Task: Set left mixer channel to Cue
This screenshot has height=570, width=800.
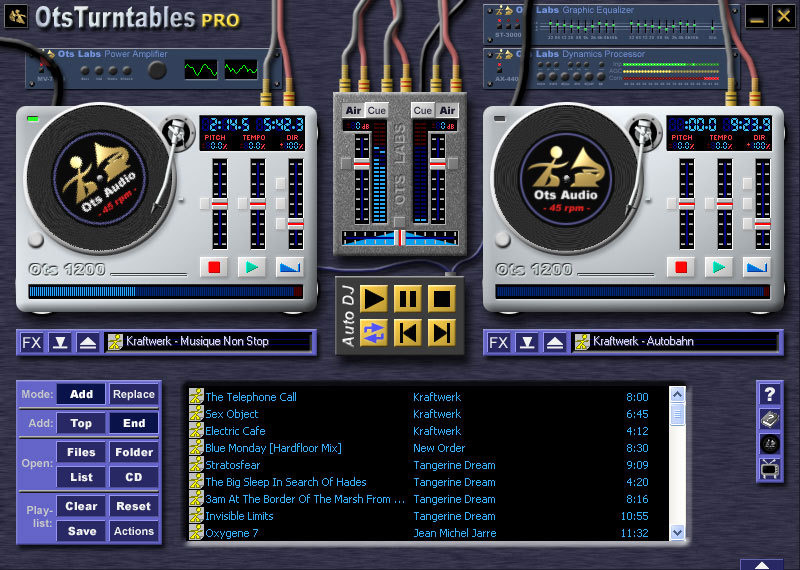Action: tap(377, 110)
